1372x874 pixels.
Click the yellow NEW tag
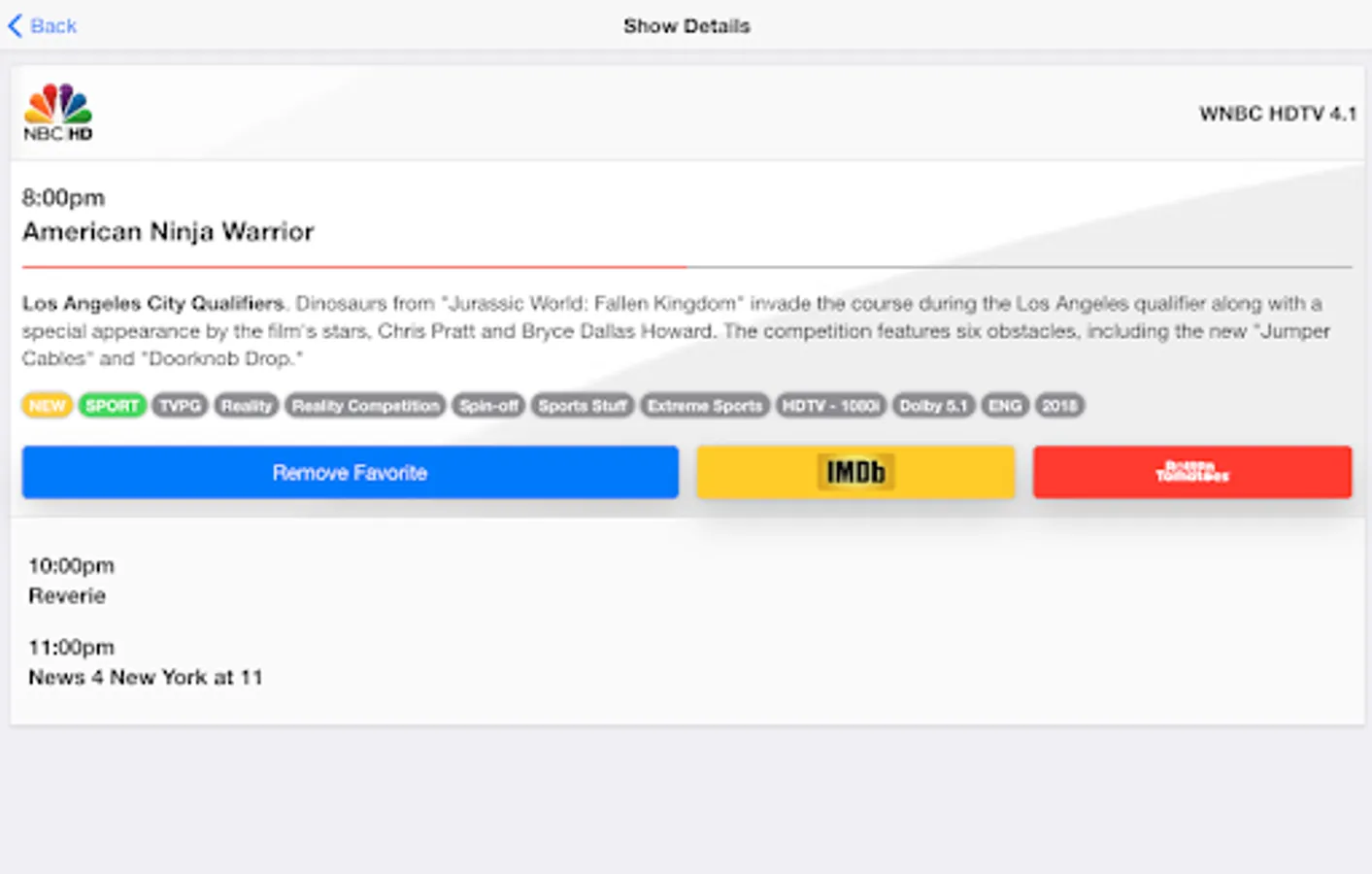[47, 405]
